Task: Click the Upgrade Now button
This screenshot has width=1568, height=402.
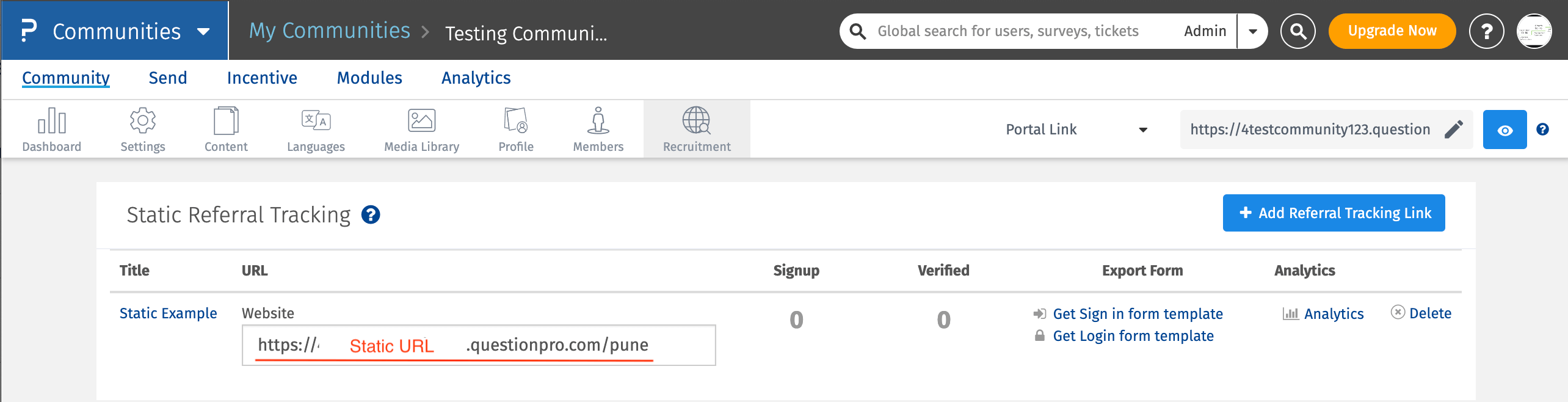Action: pyautogui.click(x=1392, y=31)
